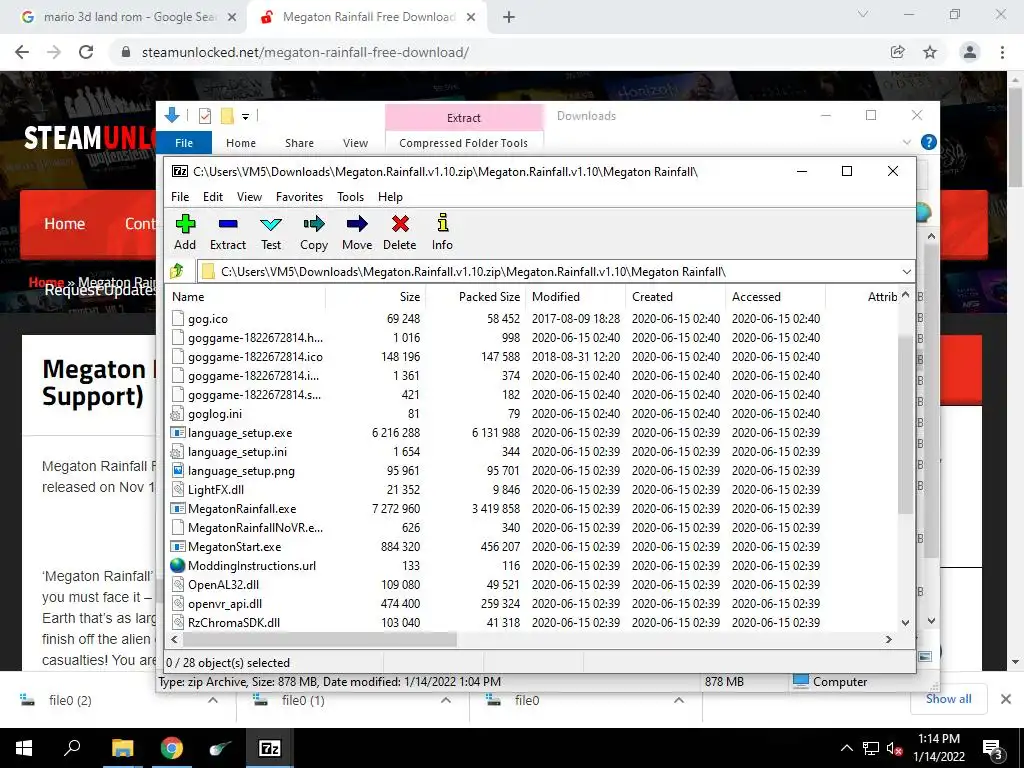Open 7-Zip from the taskbar
Image resolution: width=1024 pixels, height=768 pixels.
[270, 748]
